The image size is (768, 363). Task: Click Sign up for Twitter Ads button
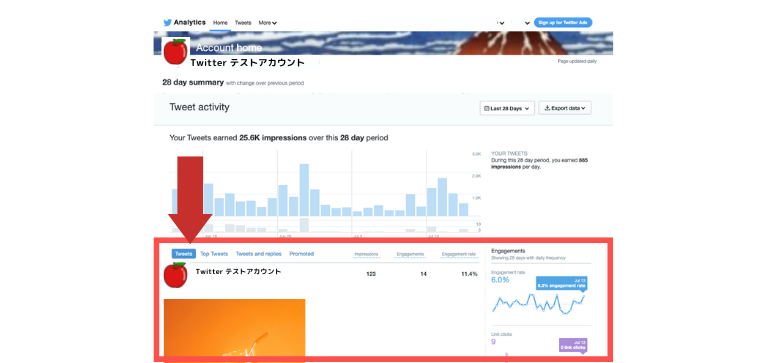coord(563,23)
